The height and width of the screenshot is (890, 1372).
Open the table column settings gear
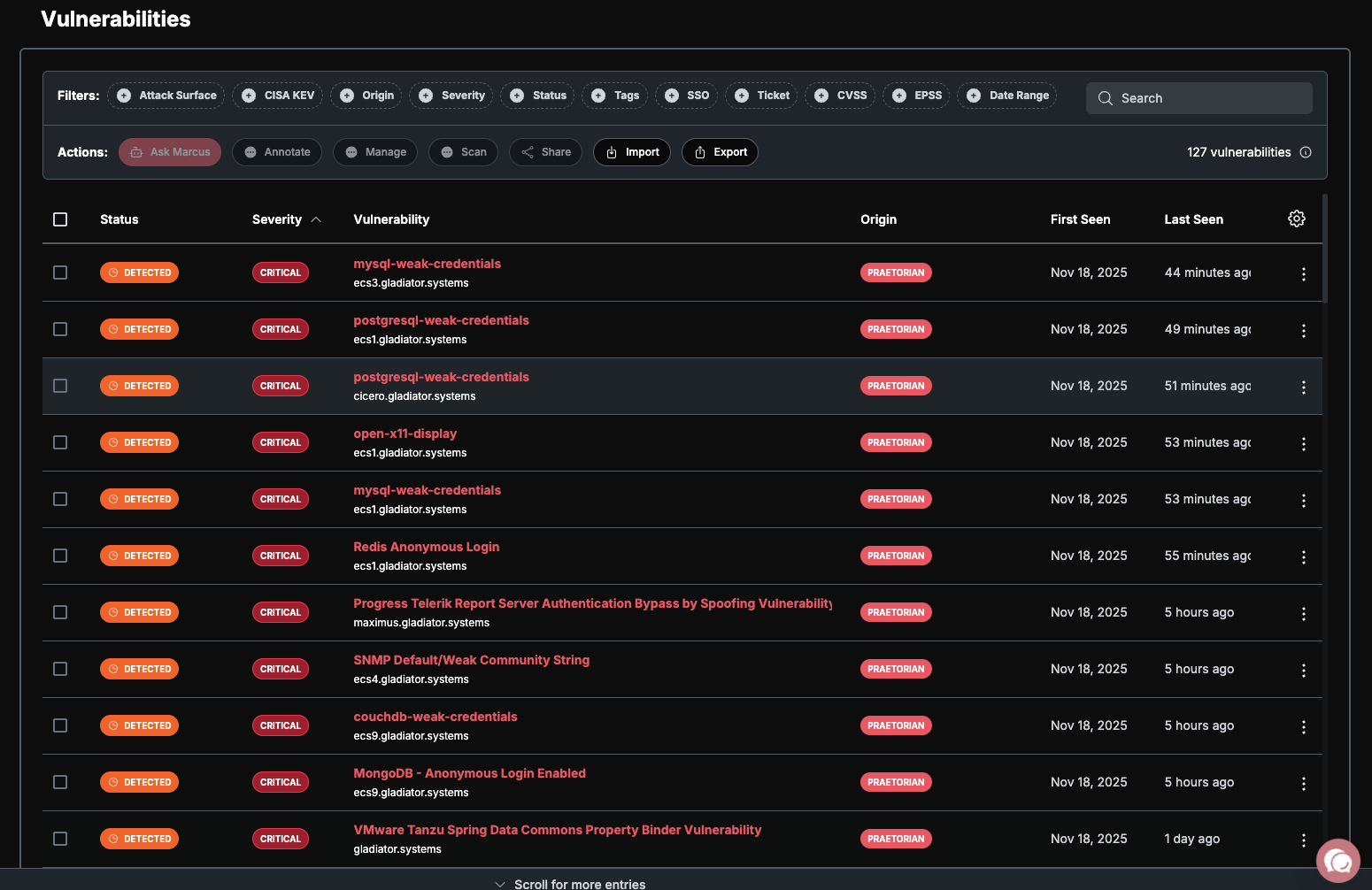tap(1297, 219)
